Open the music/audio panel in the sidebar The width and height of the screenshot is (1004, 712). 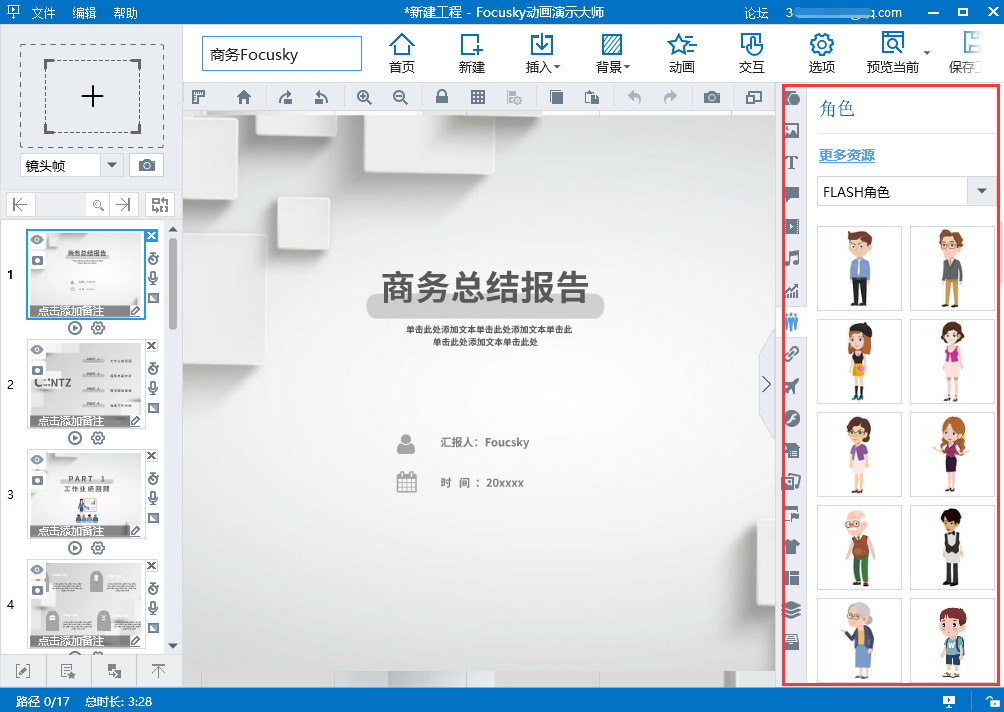(791, 258)
